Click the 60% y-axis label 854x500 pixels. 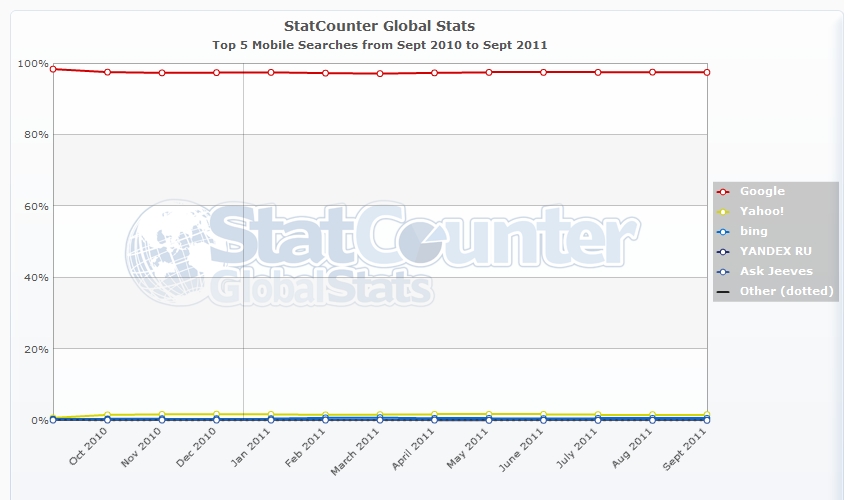(33, 206)
